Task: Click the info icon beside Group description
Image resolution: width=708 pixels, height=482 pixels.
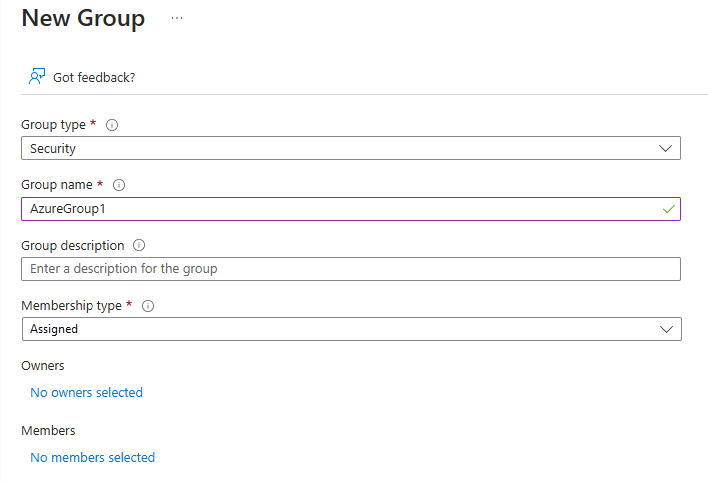Action: point(139,245)
